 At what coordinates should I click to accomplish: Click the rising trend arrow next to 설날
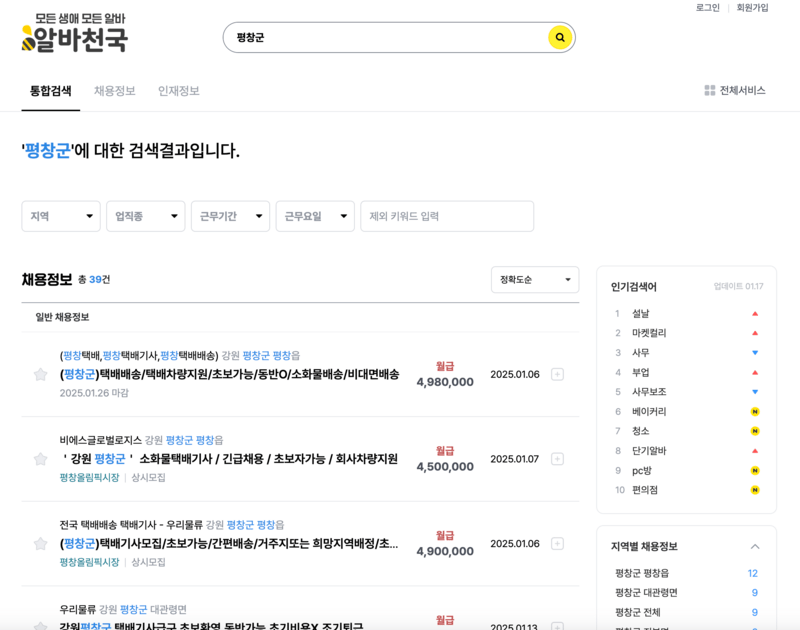tap(755, 312)
